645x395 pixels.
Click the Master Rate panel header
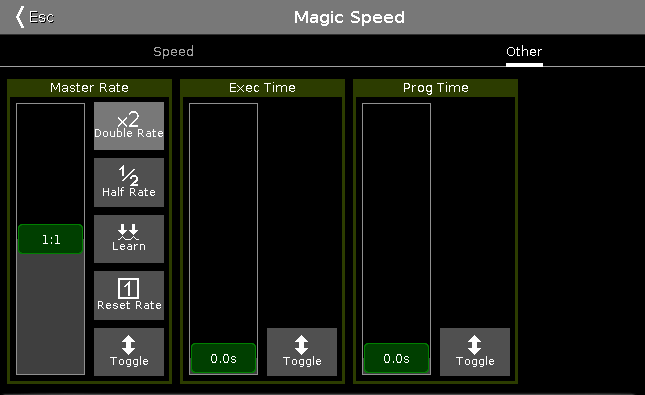(x=89, y=88)
